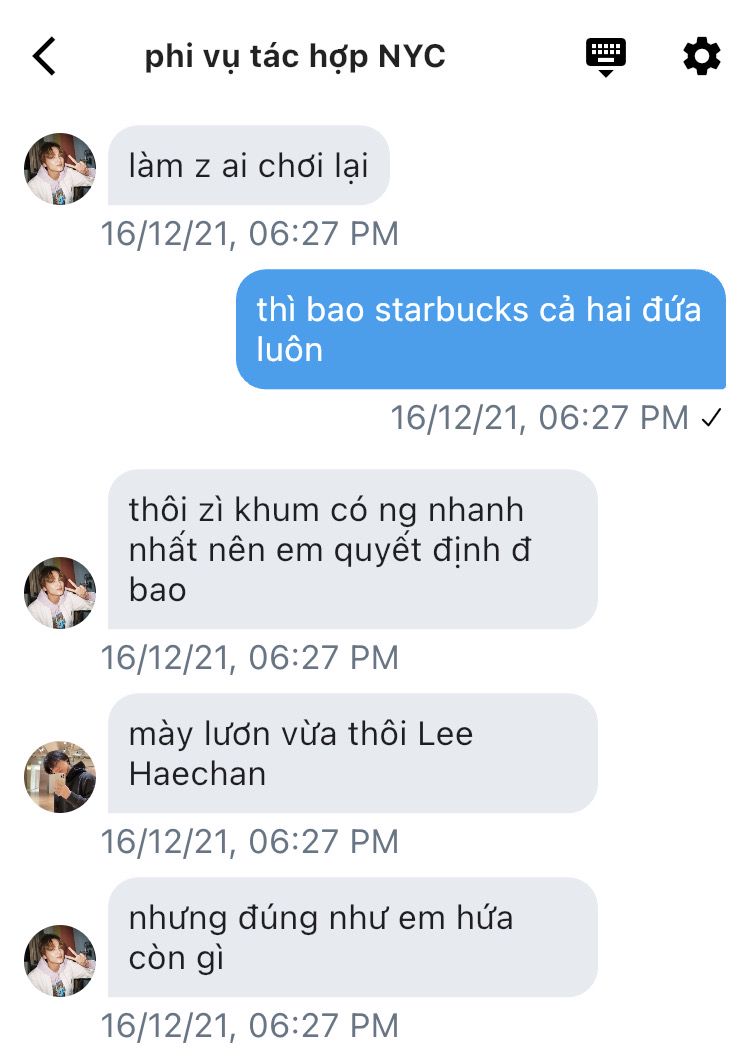Tap the last timestamp at bottom of chat
Image resolution: width=750 pixels, height=1056 pixels.
[250, 1025]
